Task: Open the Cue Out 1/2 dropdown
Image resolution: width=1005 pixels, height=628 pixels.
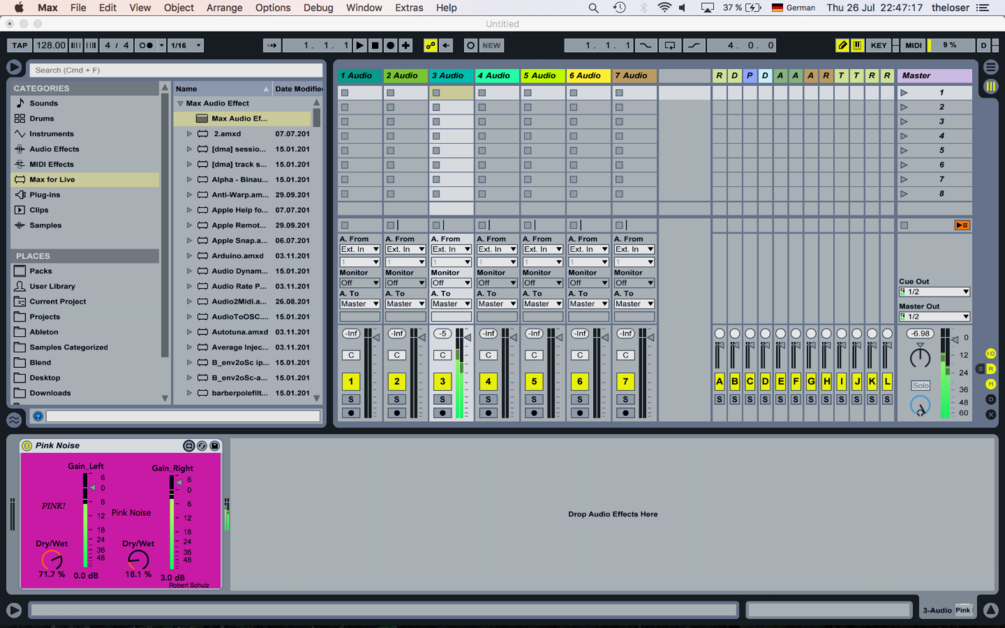Action: click(934, 292)
